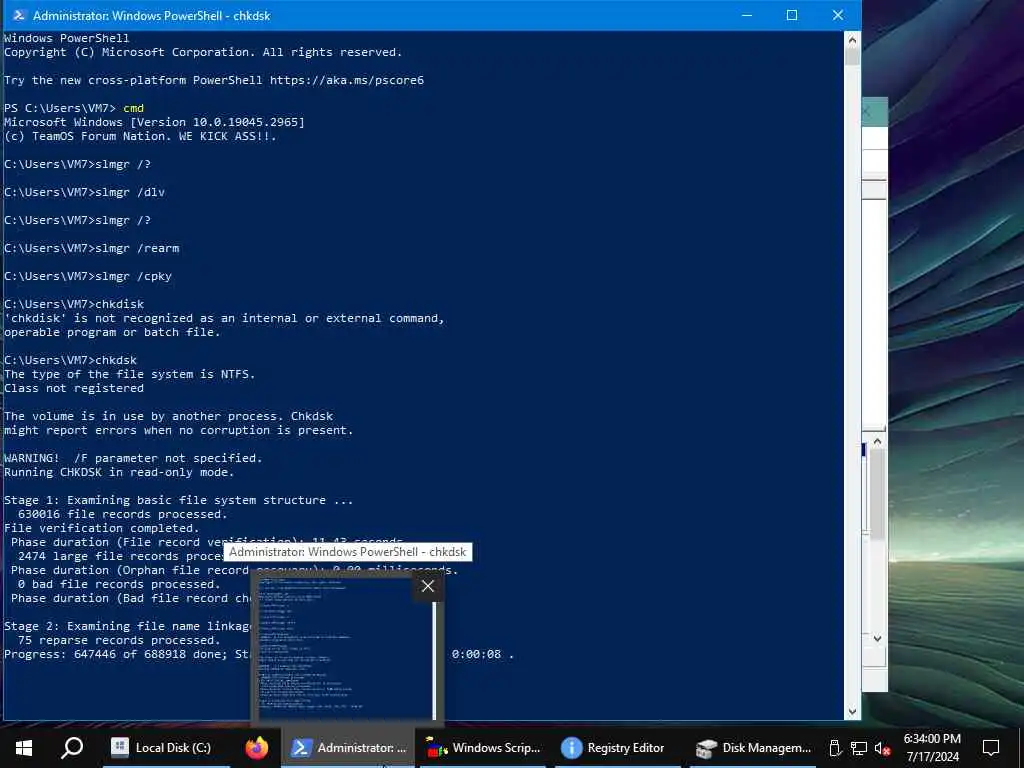Image resolution: width=1024 pixels, height=768 pixels.
Task: Click 'Running CHKDSK in read-only mode.' text
Action: [x=119, y=472]
